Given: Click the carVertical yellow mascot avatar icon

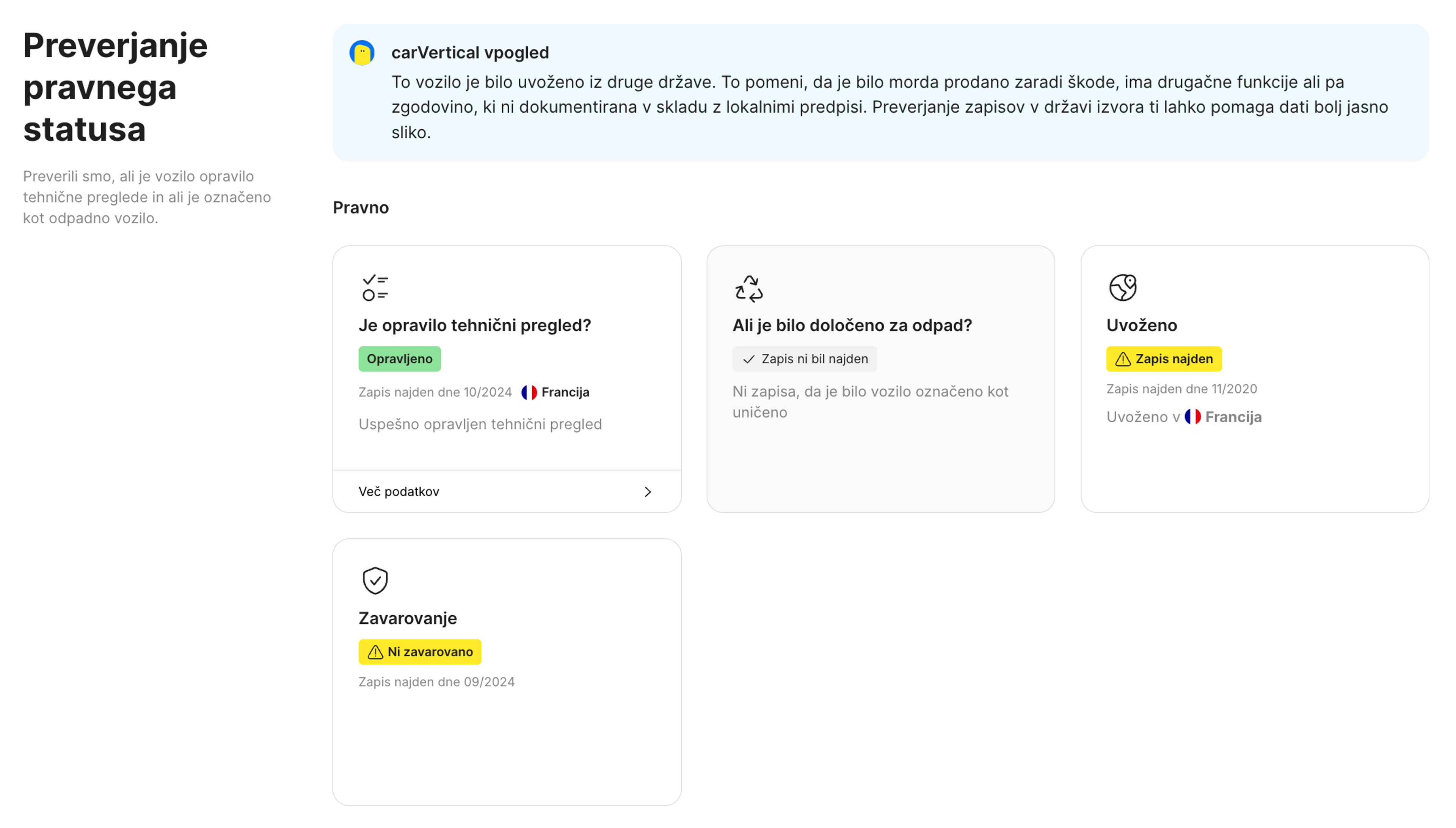Looking at the screenshot, I should [362, 53].
